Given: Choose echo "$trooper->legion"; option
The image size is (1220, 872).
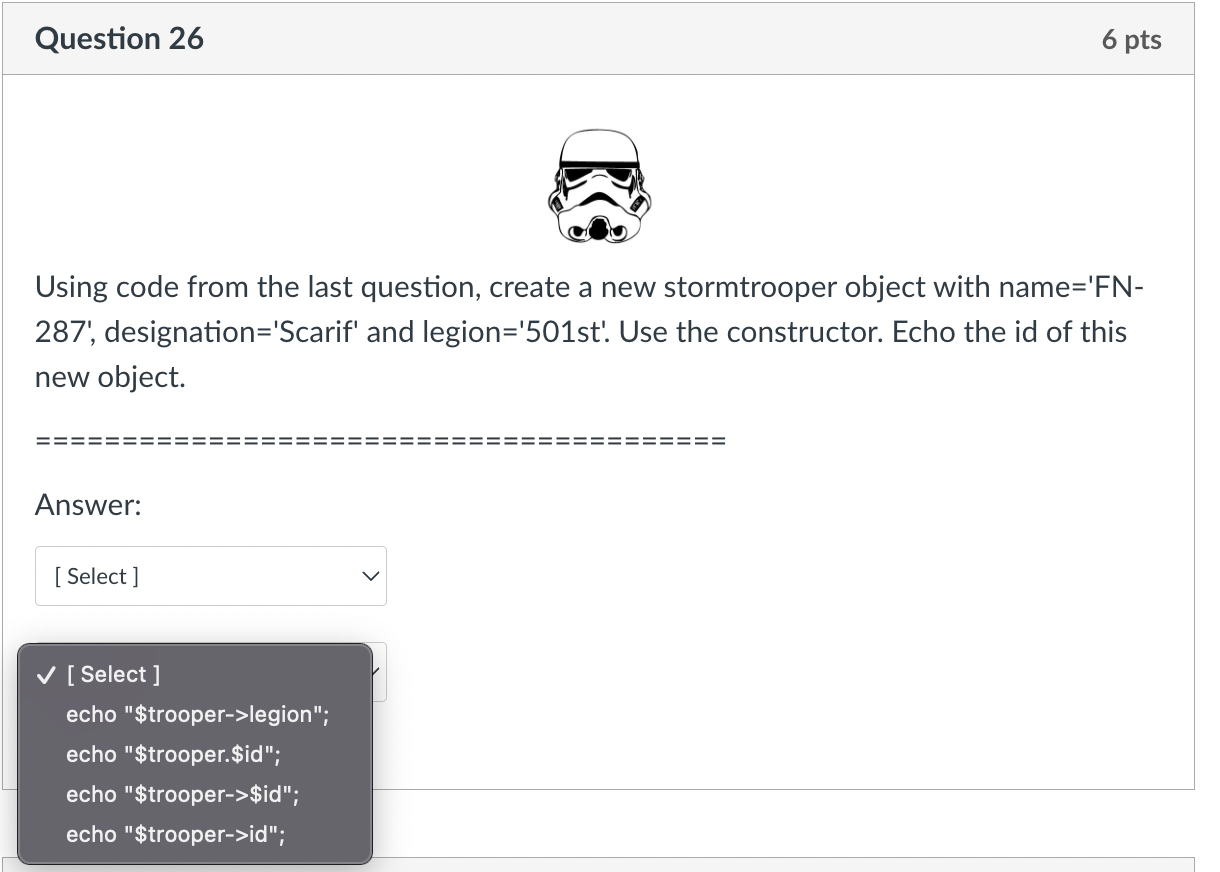Looking at the screenshot, I should tap(195, 714).
